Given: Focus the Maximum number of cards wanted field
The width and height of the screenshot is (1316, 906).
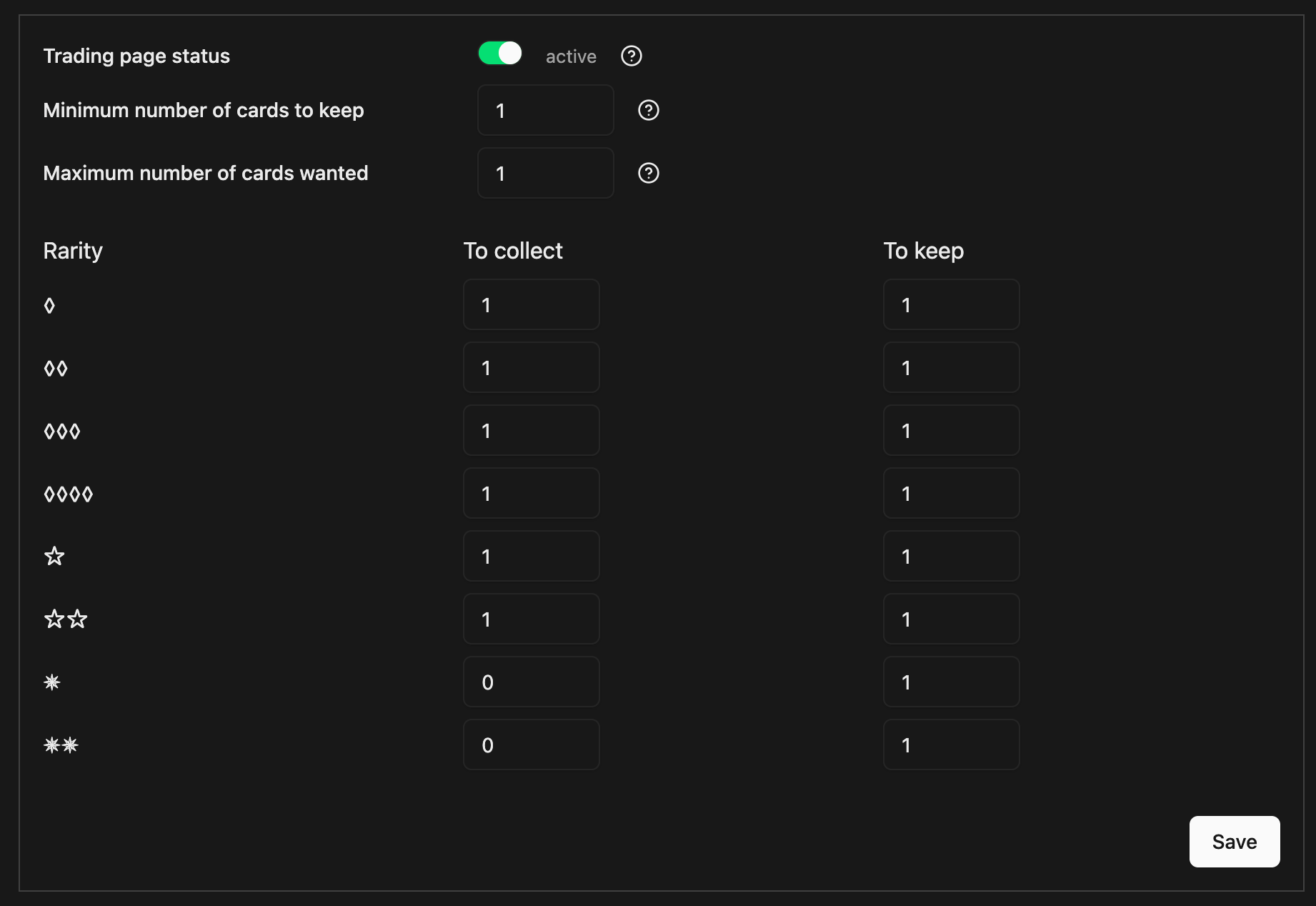Looking at the screenshot, I should (x=545, y=173).
